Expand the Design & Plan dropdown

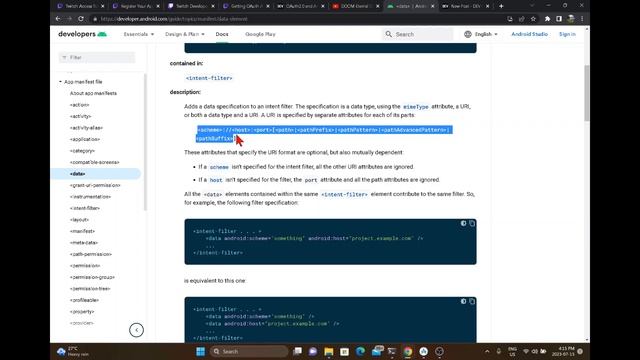(x=185, y=34)
